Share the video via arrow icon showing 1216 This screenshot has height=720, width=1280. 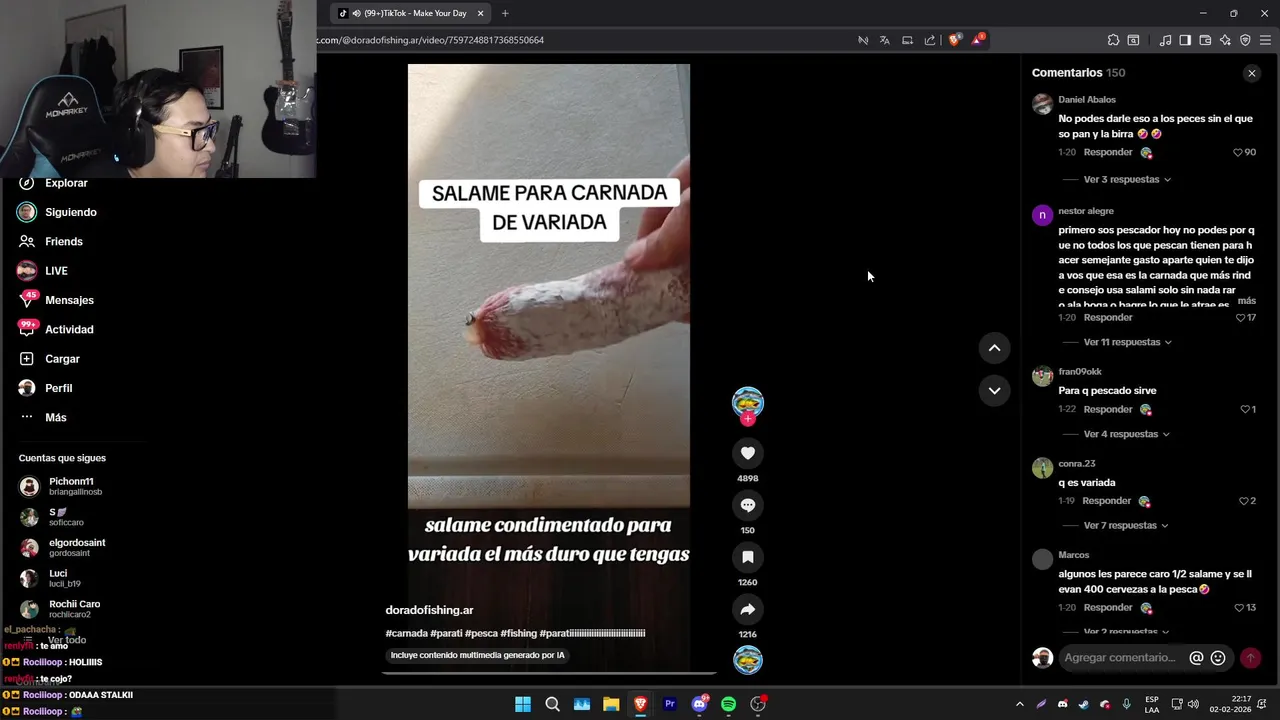[747, 609]
